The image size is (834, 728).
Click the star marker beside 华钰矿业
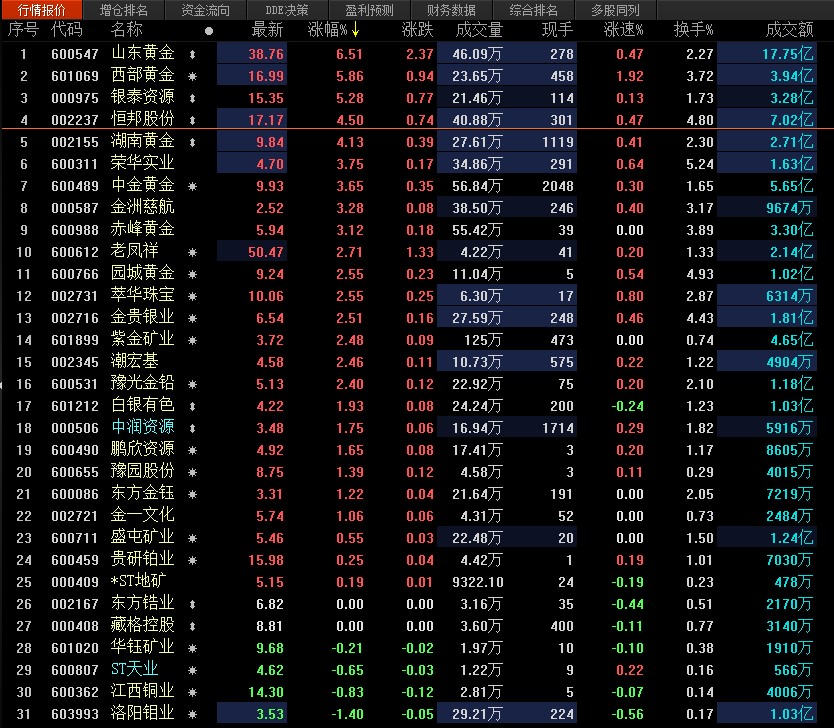pos(193,649)
